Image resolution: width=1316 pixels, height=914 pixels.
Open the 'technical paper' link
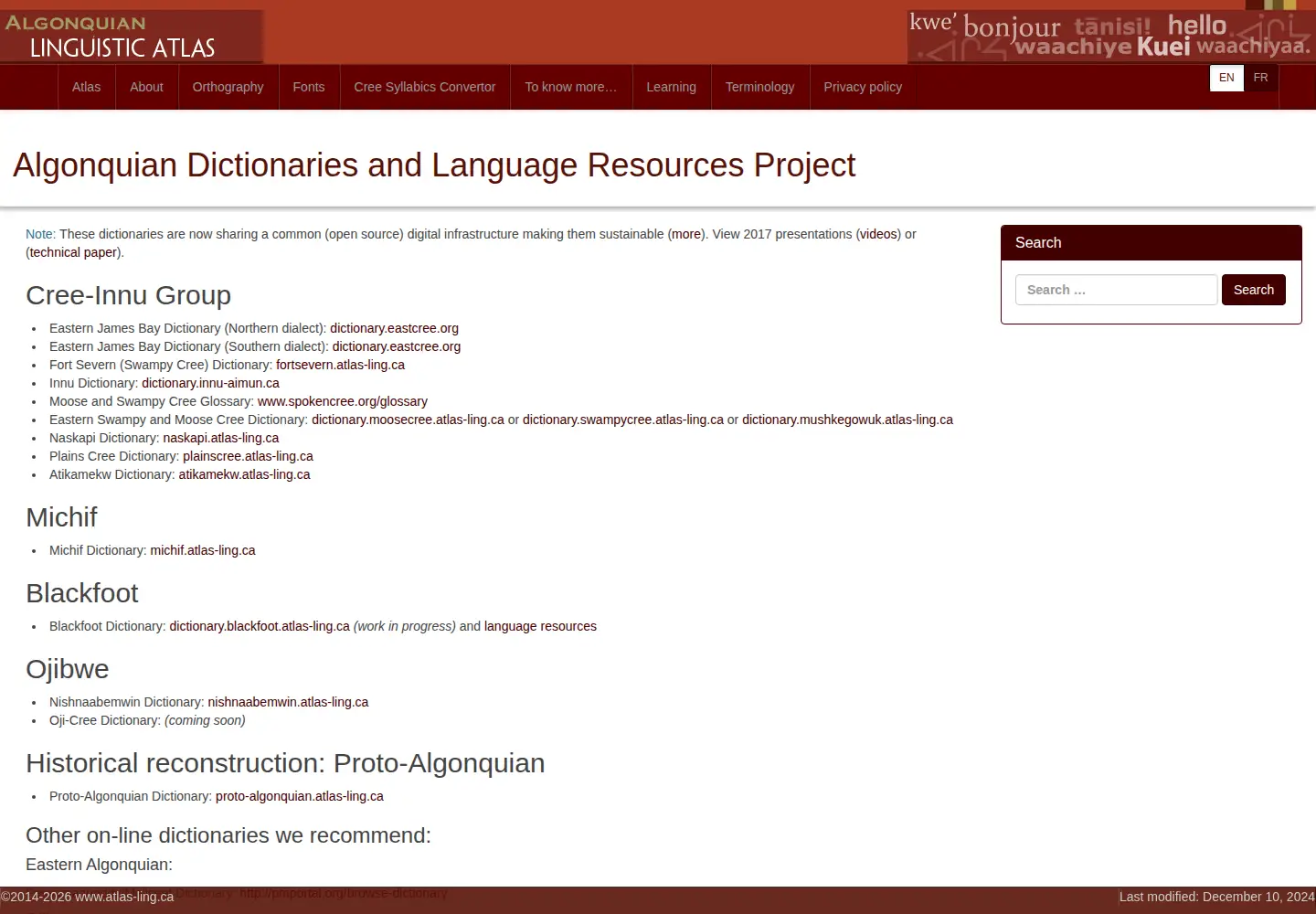click(73, 252)
